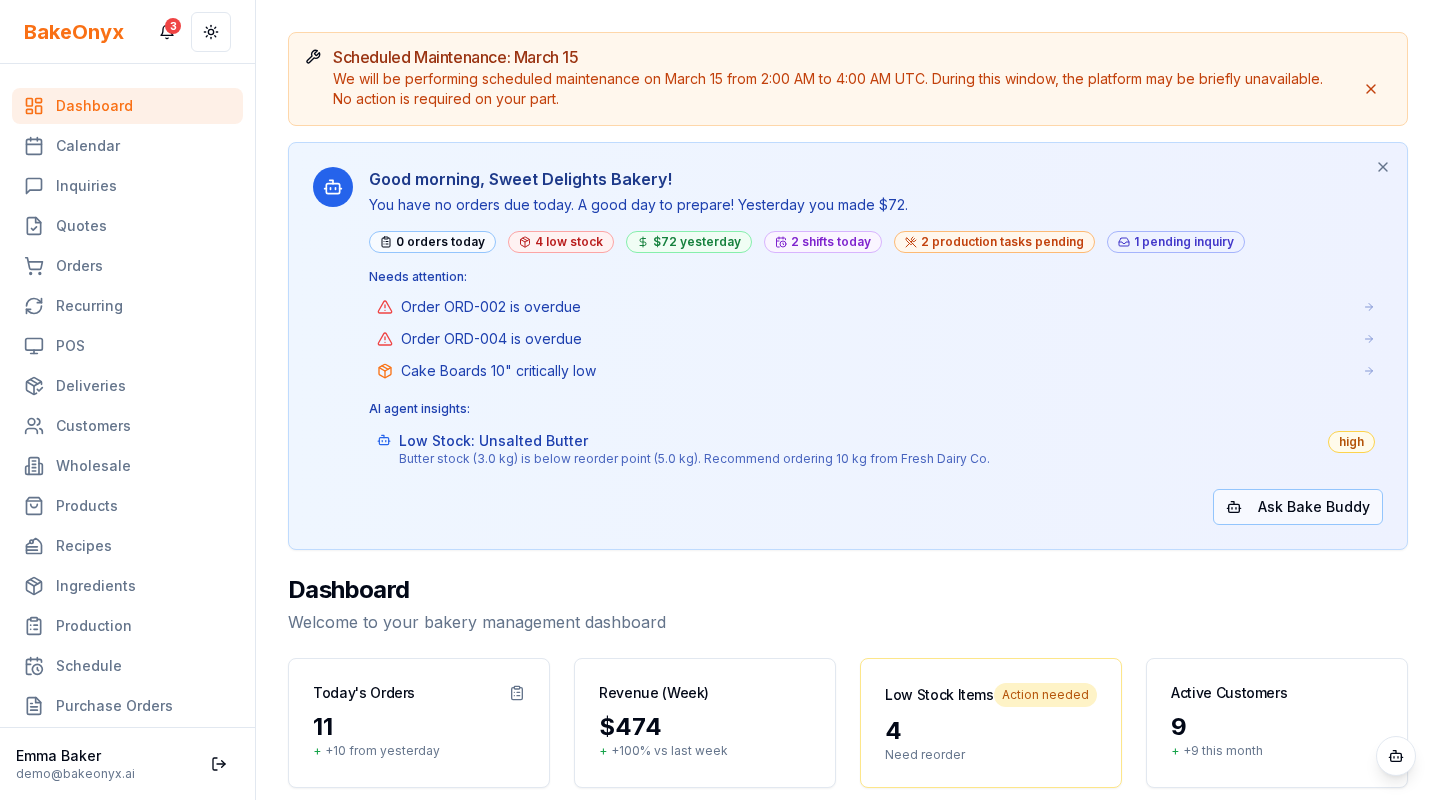Follow the arrow on ORD-004 overdue row
Viewport: 1440px width, 800px height.
pos(1369,339)
